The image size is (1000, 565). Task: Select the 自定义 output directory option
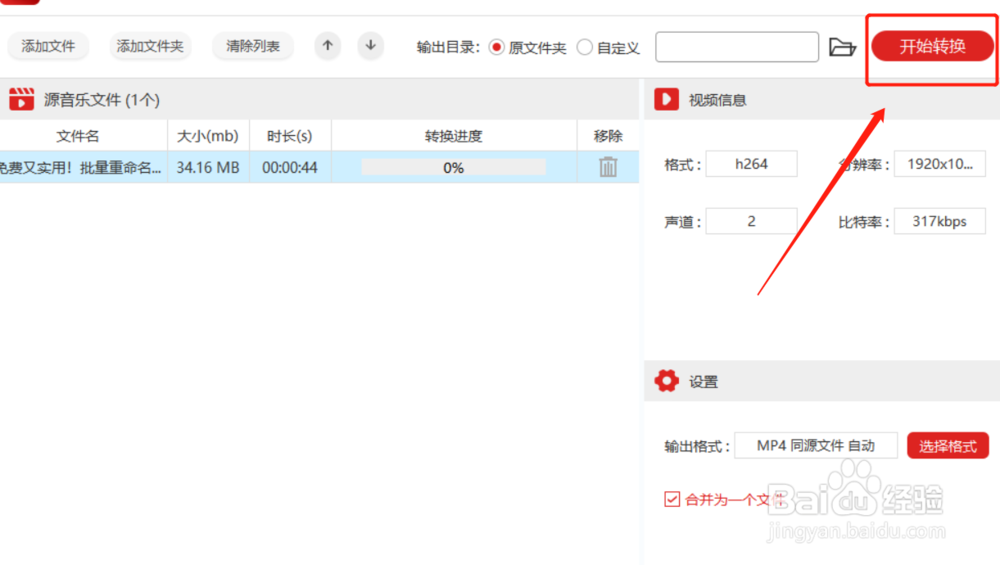[x=584, y=47]
